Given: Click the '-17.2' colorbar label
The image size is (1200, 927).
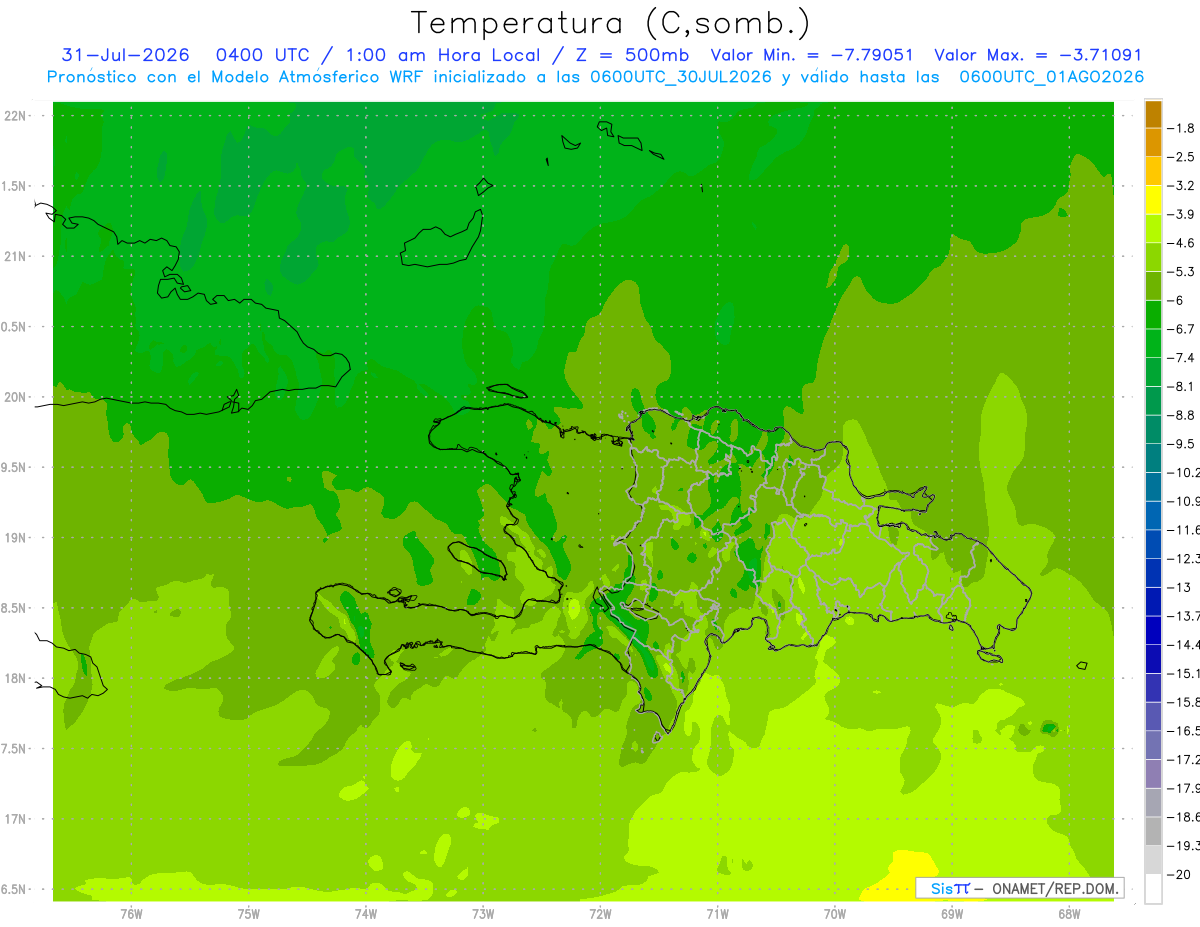Looking at the screenshot, I should click(1185, 759).
